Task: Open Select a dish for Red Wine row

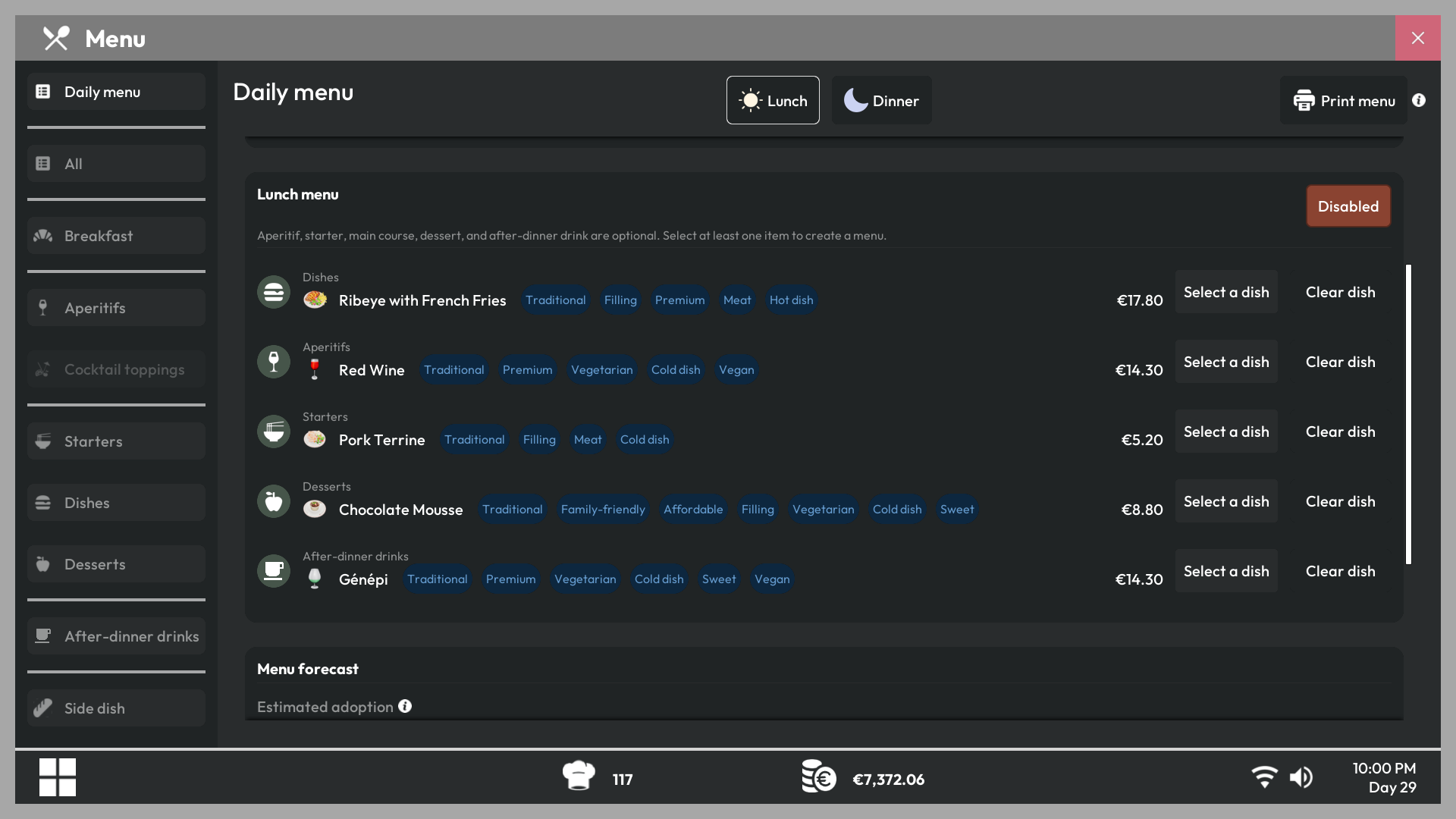Action: [x=1226, y=362]
